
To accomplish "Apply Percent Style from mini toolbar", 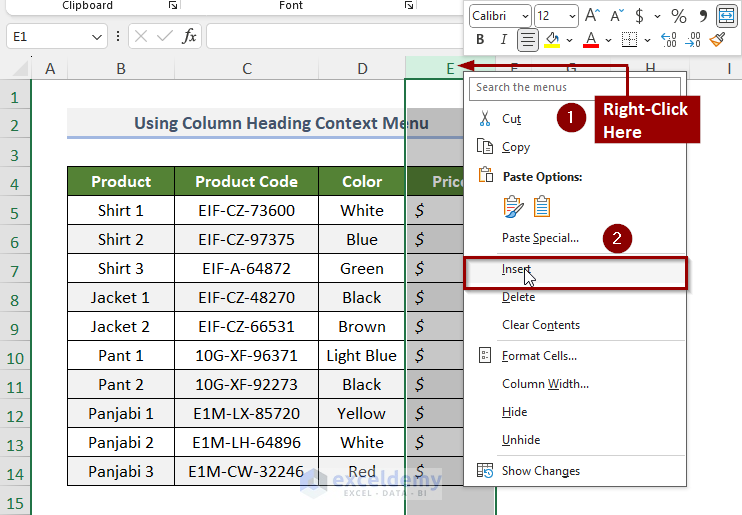I will point(678,16).
